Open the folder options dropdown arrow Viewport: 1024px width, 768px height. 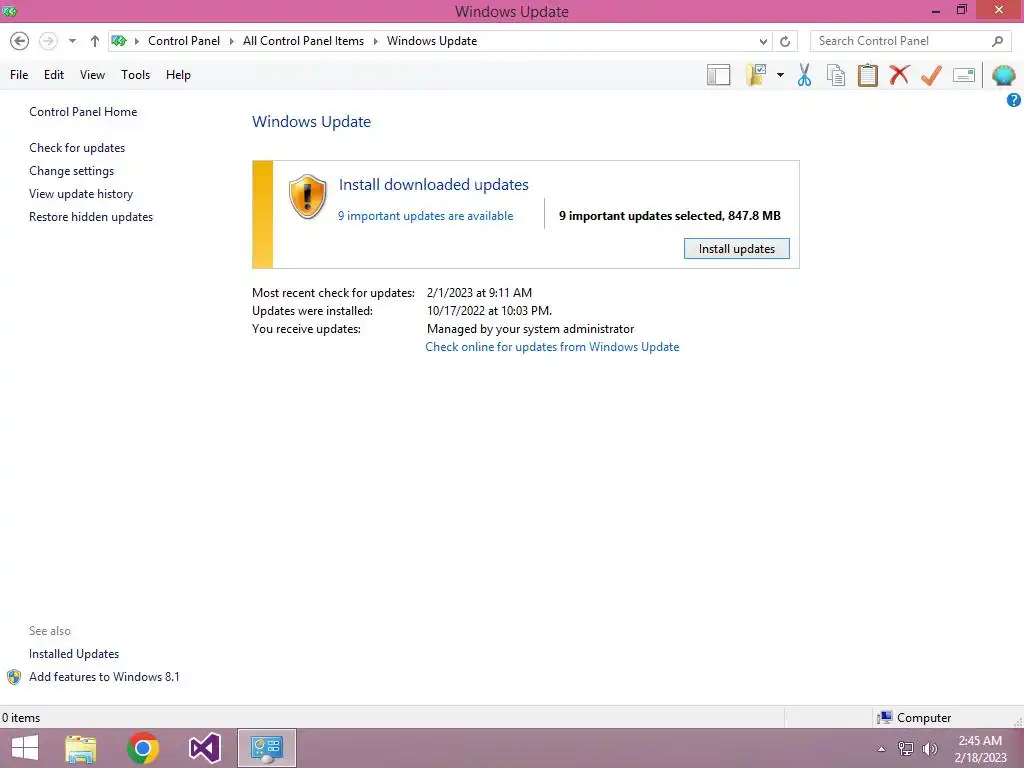point(780,75)
